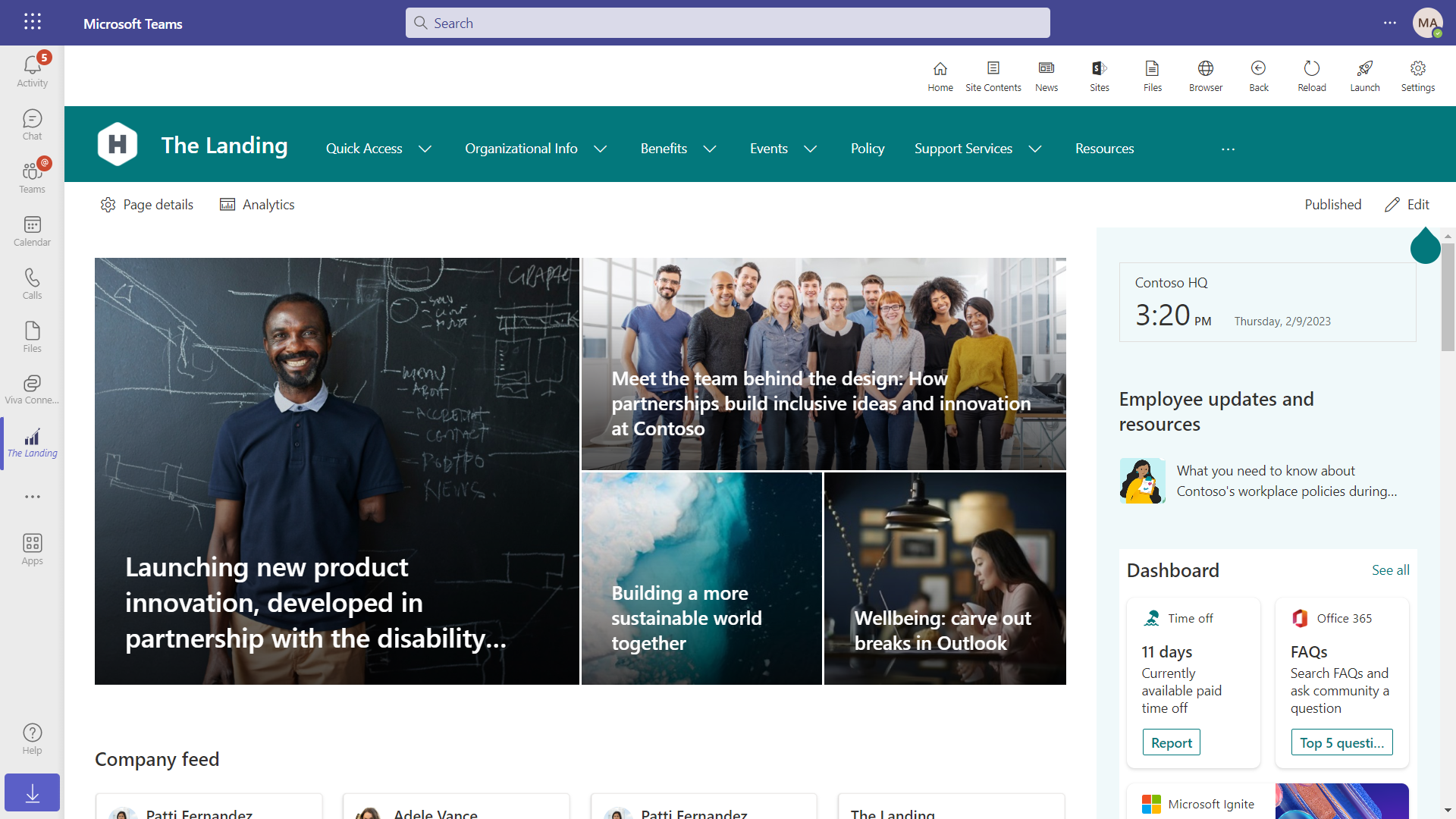The image size is (1456, 819).
Task: Click the Report button on Time off card
Action: [1171, 743]
